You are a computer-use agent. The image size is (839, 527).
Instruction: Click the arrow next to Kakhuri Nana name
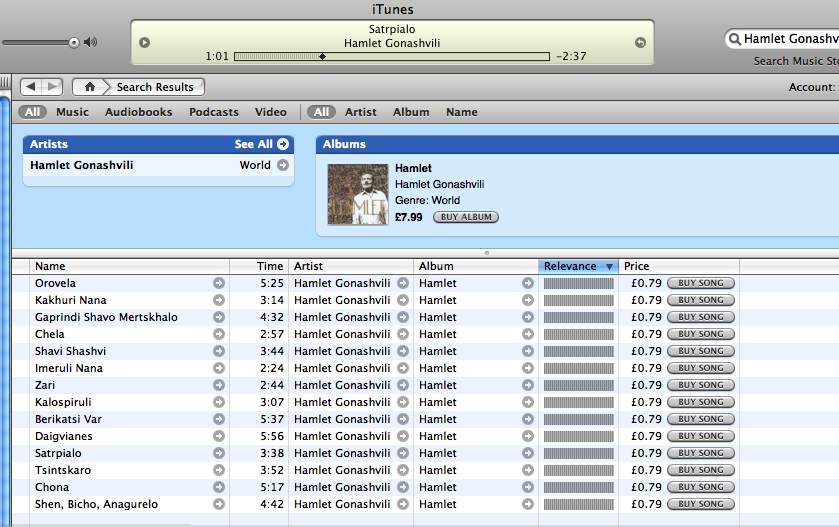pos(219,300)
